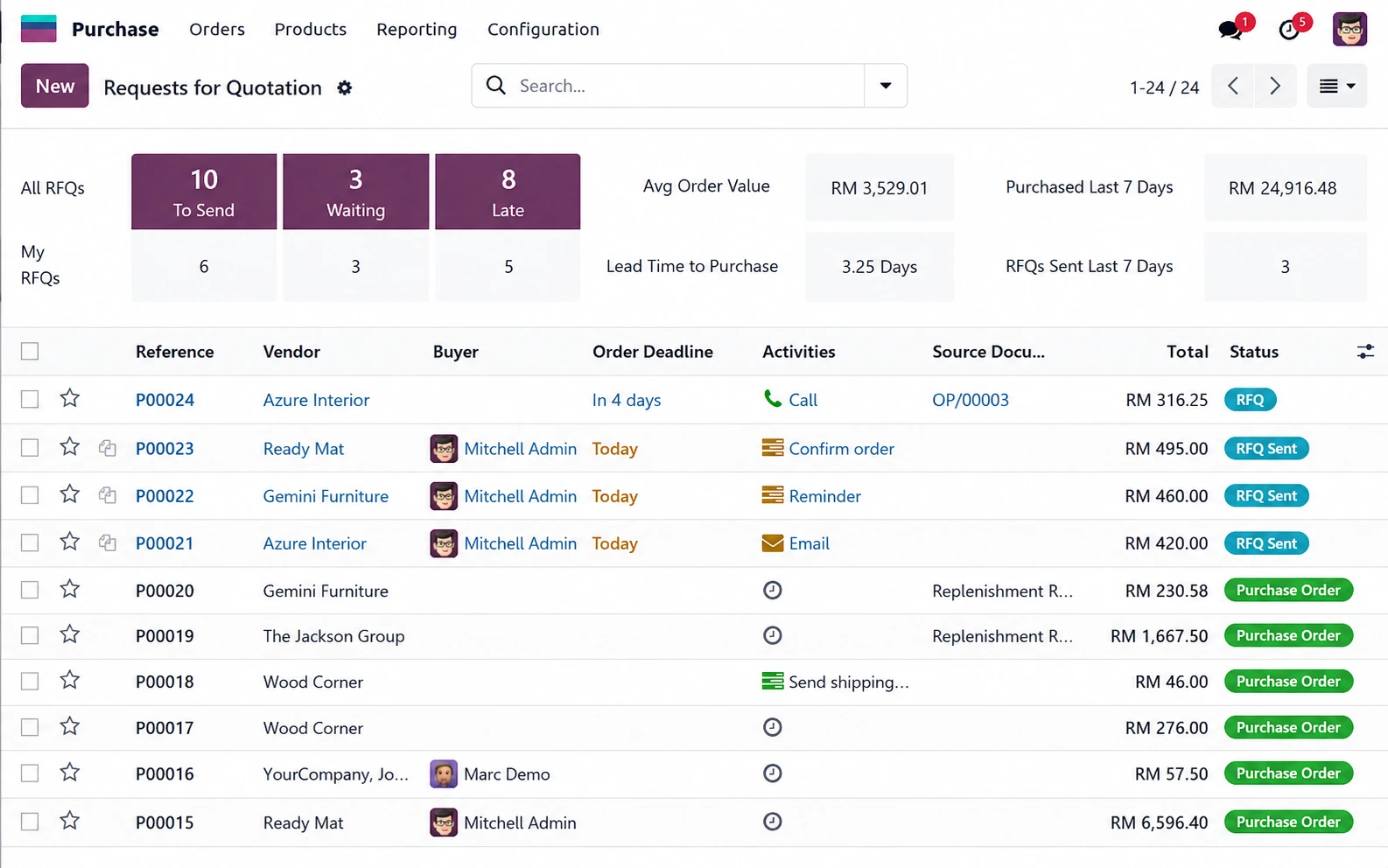Screen dimensions: 1388x868
Task: Click the RFQ status badge on P00024
Action: pyautogui.click(x=1250, y=400)
